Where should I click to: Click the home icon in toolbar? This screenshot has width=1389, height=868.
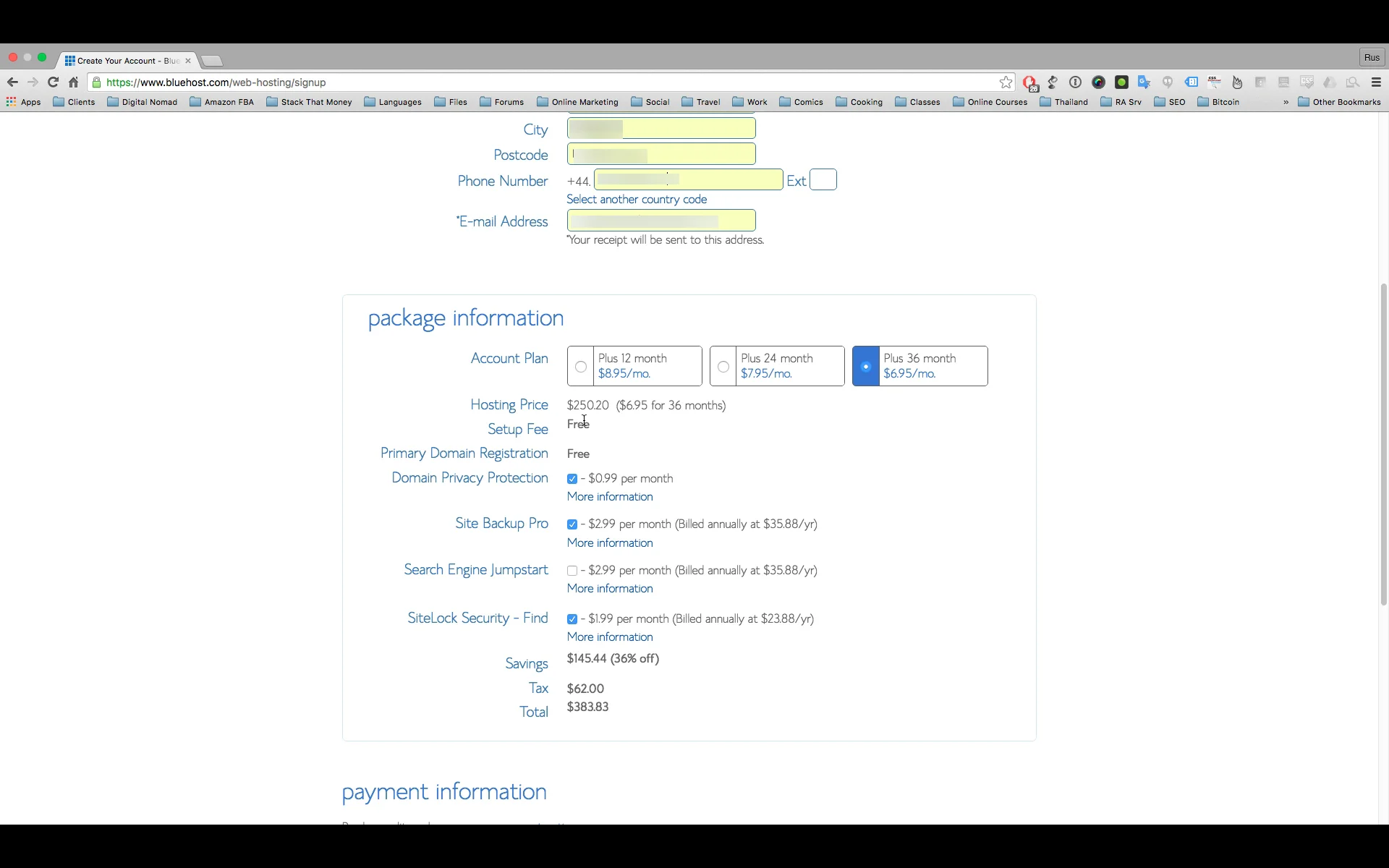73,82
